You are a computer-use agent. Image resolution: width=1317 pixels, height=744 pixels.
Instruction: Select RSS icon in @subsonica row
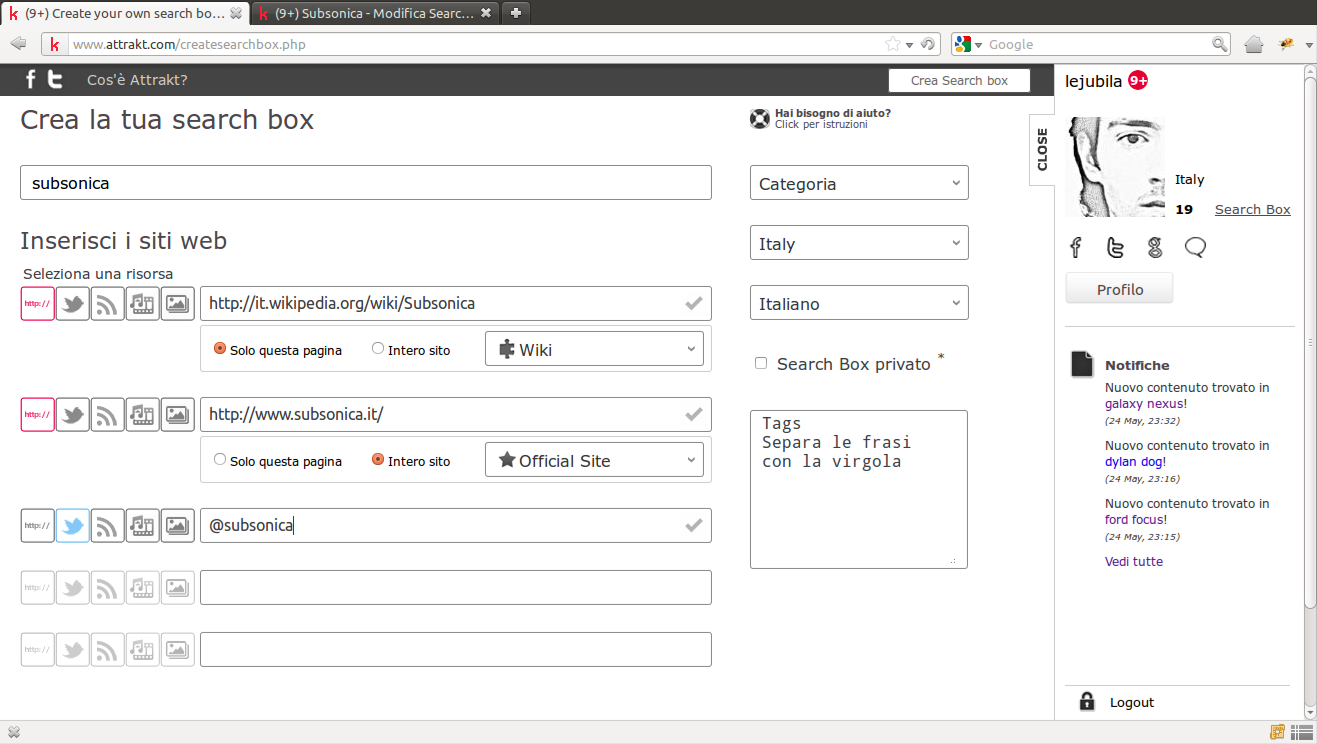pos(108,525)
